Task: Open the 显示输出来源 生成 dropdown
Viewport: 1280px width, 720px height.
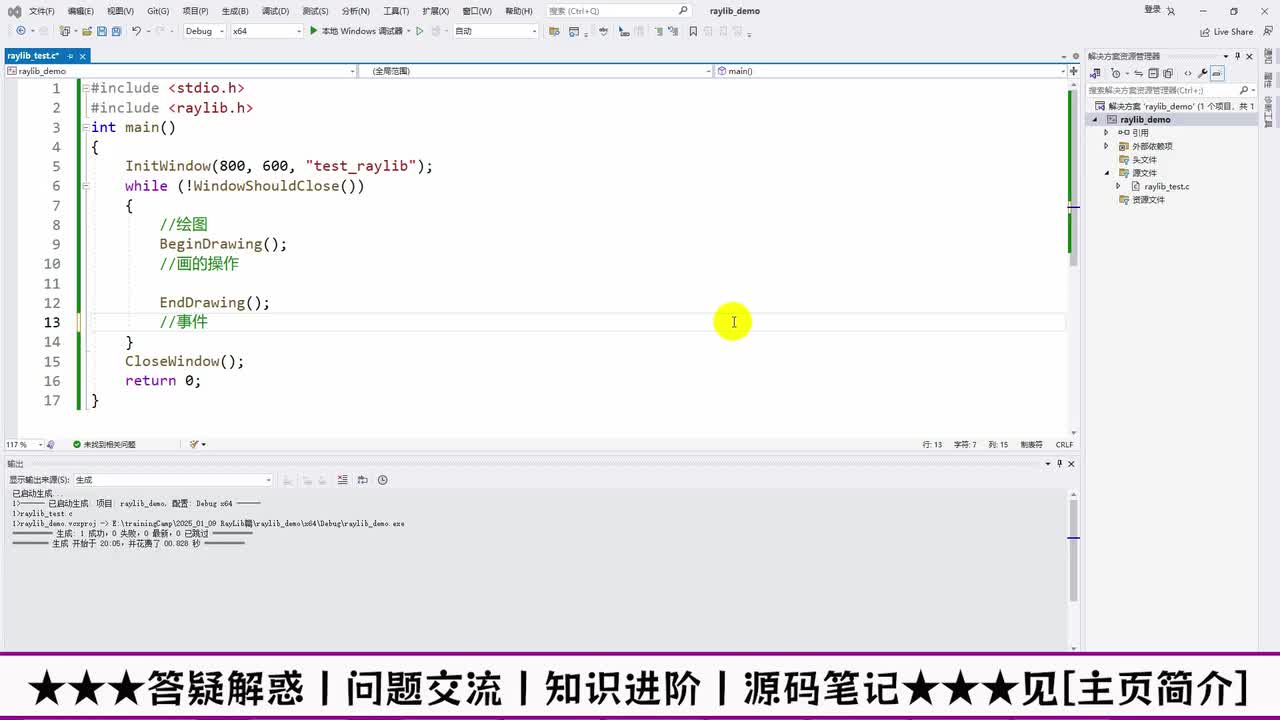Action: (173, 480)
